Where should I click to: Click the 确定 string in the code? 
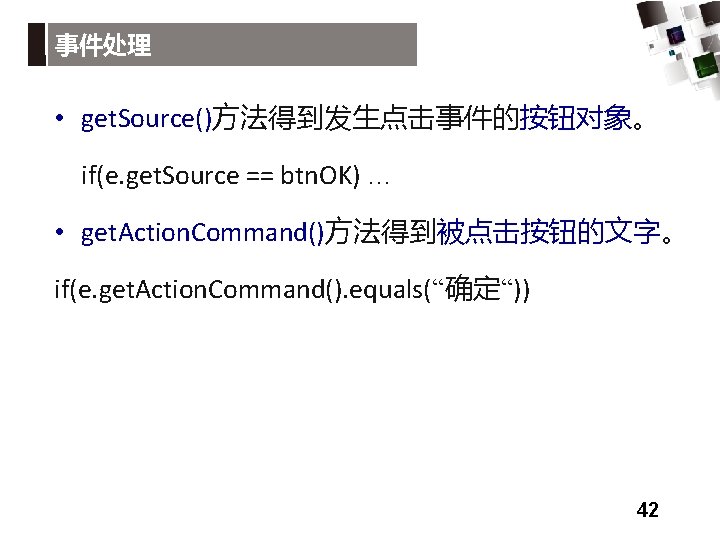click(x=473, y=288)
